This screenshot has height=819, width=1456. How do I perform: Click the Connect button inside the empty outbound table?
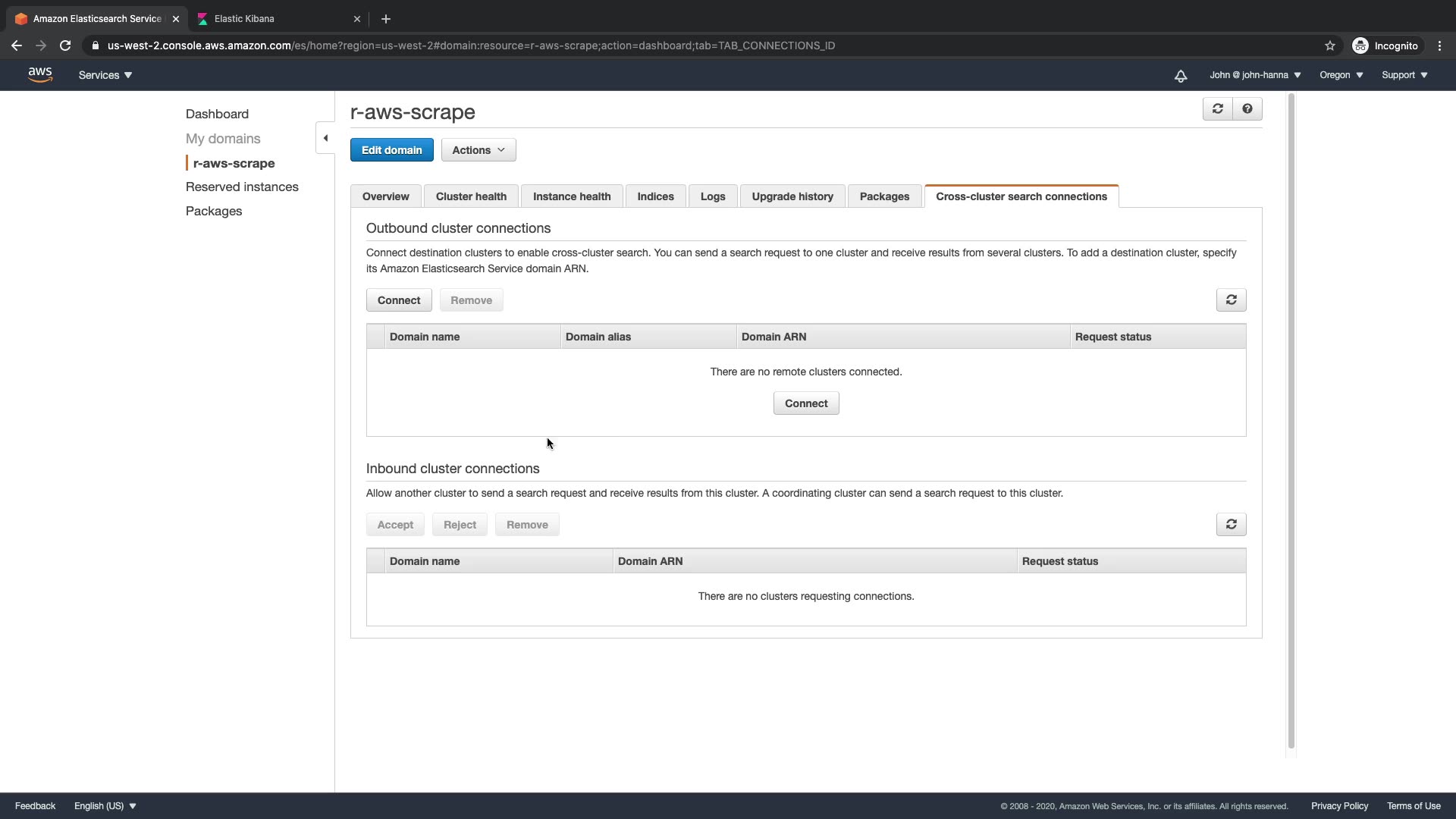point(805,403)
